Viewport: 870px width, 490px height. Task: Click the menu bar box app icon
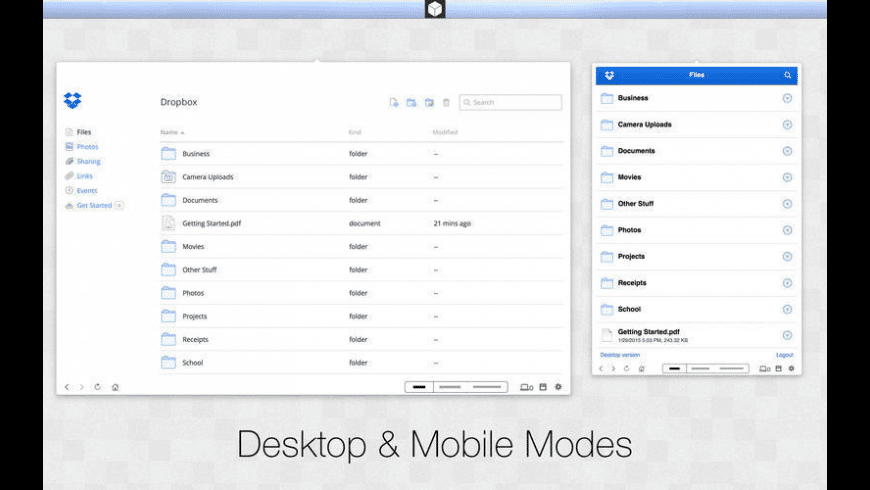point(435,9)
